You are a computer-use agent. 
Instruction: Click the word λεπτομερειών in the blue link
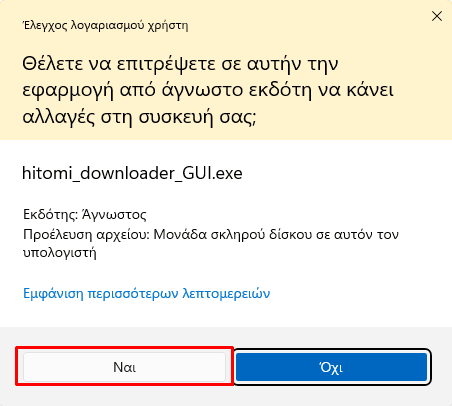[x=226, y=294]
